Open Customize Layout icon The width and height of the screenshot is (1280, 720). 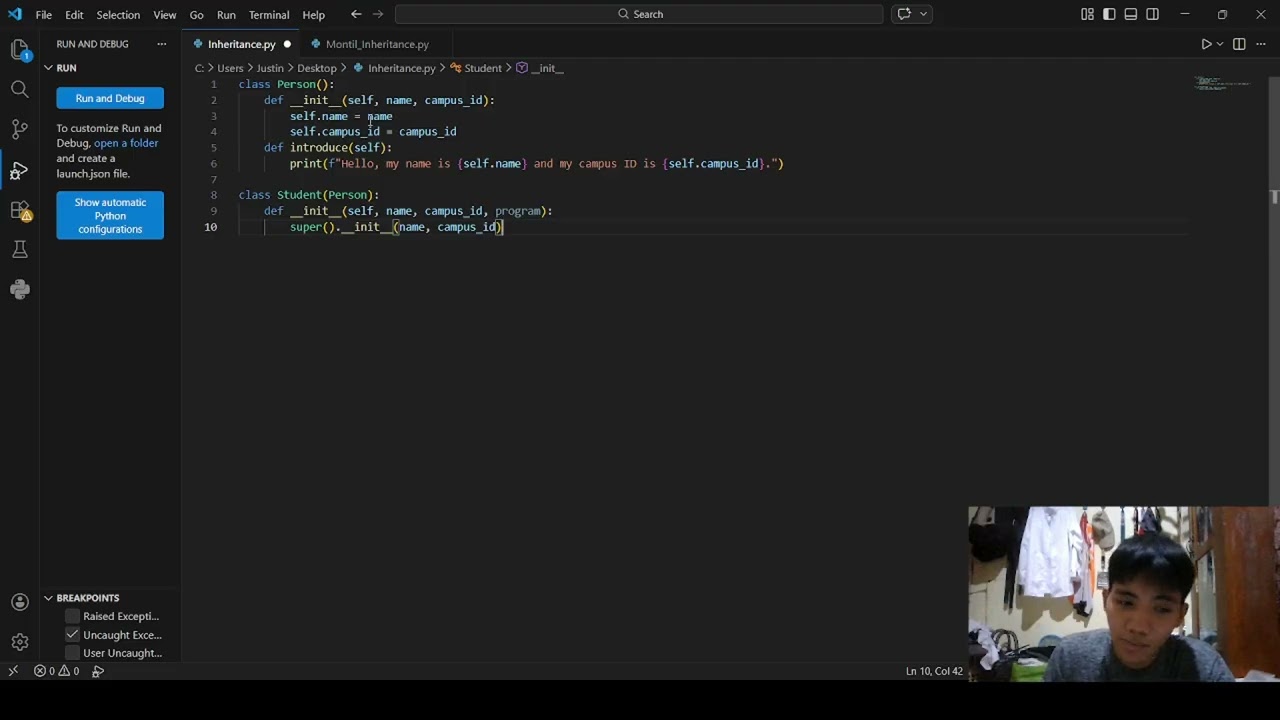pyautogui.click(x=1087, y=14)
